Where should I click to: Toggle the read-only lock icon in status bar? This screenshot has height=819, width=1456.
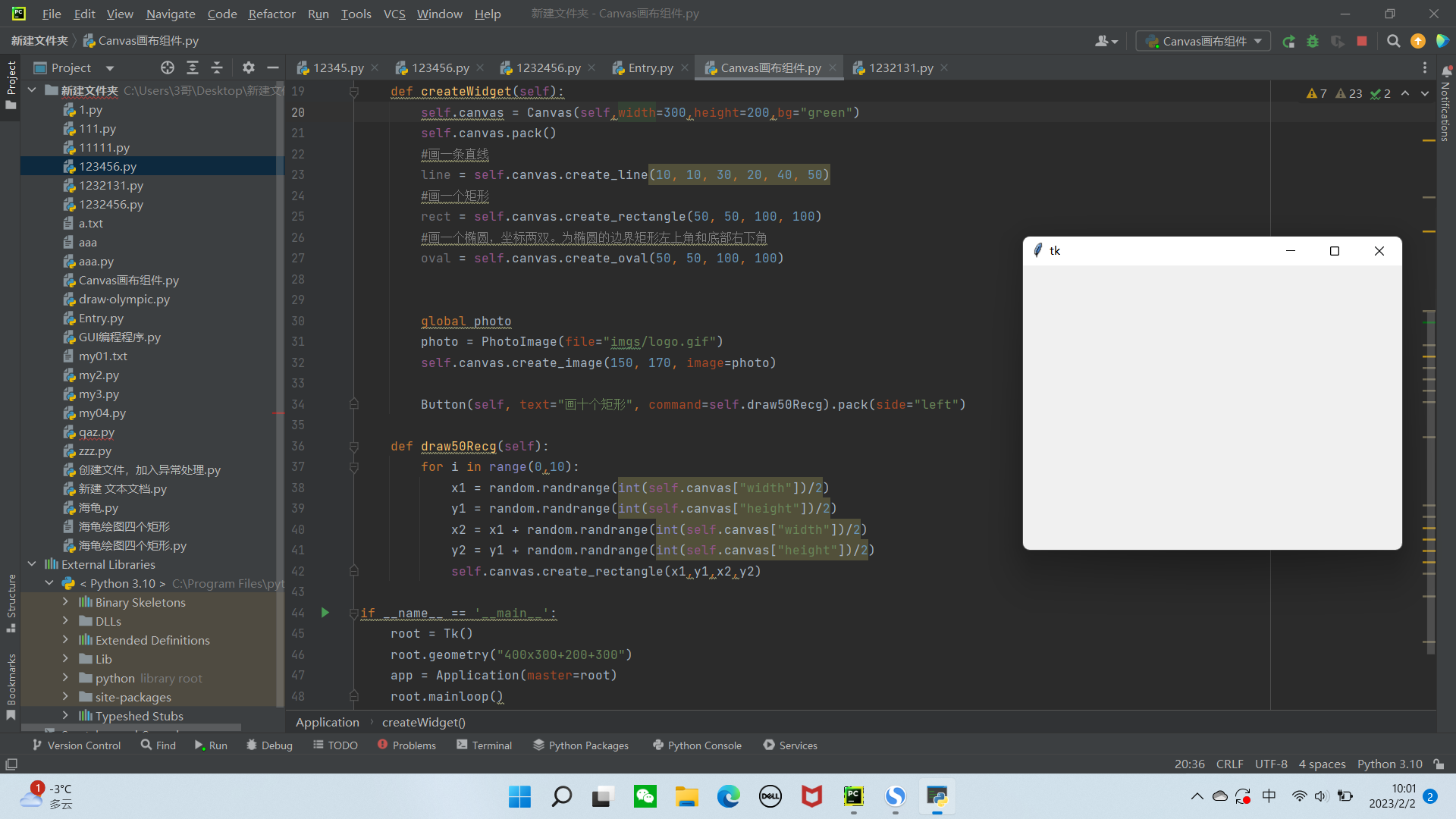pyautogui.click(x=1439, y=764)
